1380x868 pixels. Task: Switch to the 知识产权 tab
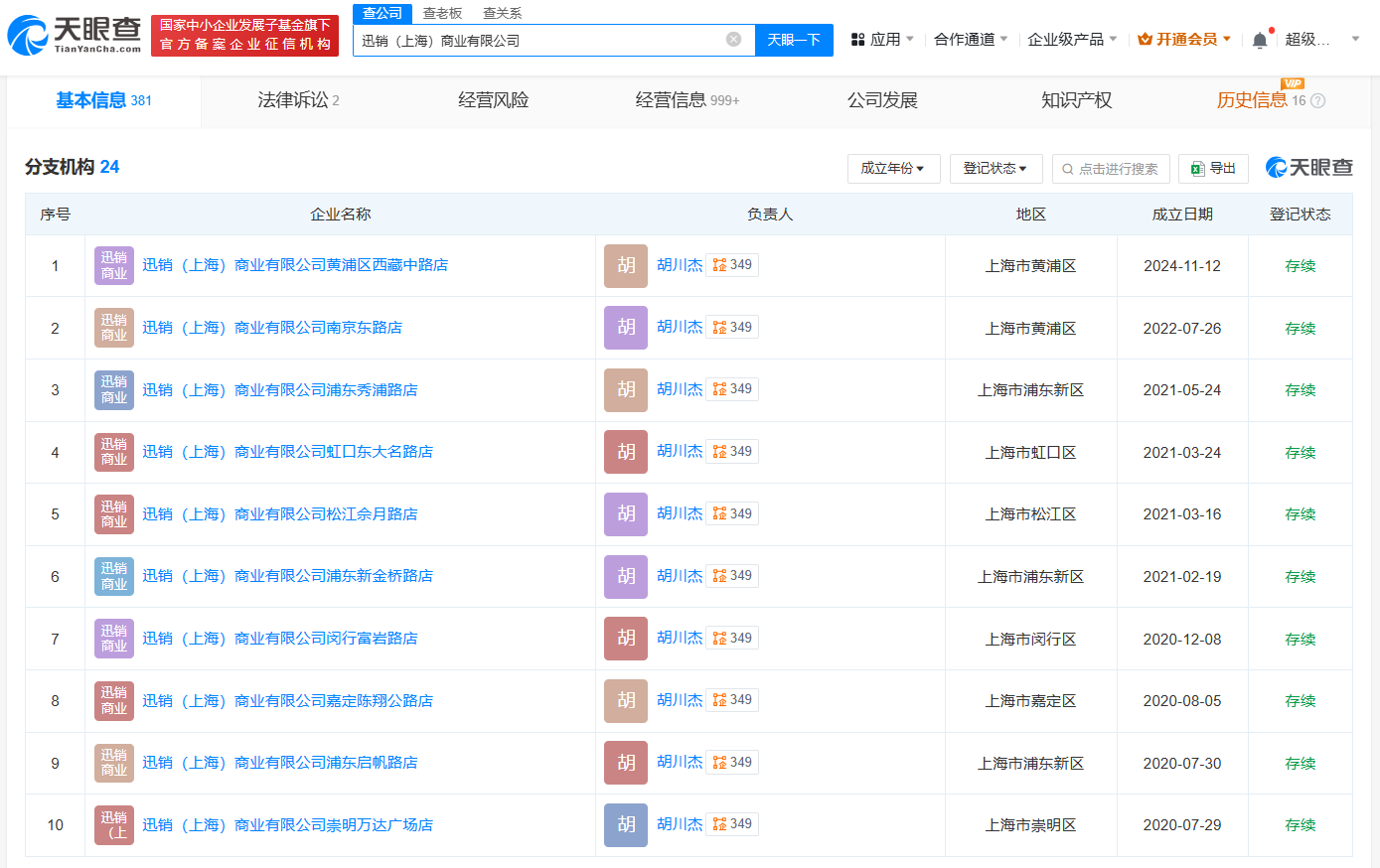tap(1076, 100)
